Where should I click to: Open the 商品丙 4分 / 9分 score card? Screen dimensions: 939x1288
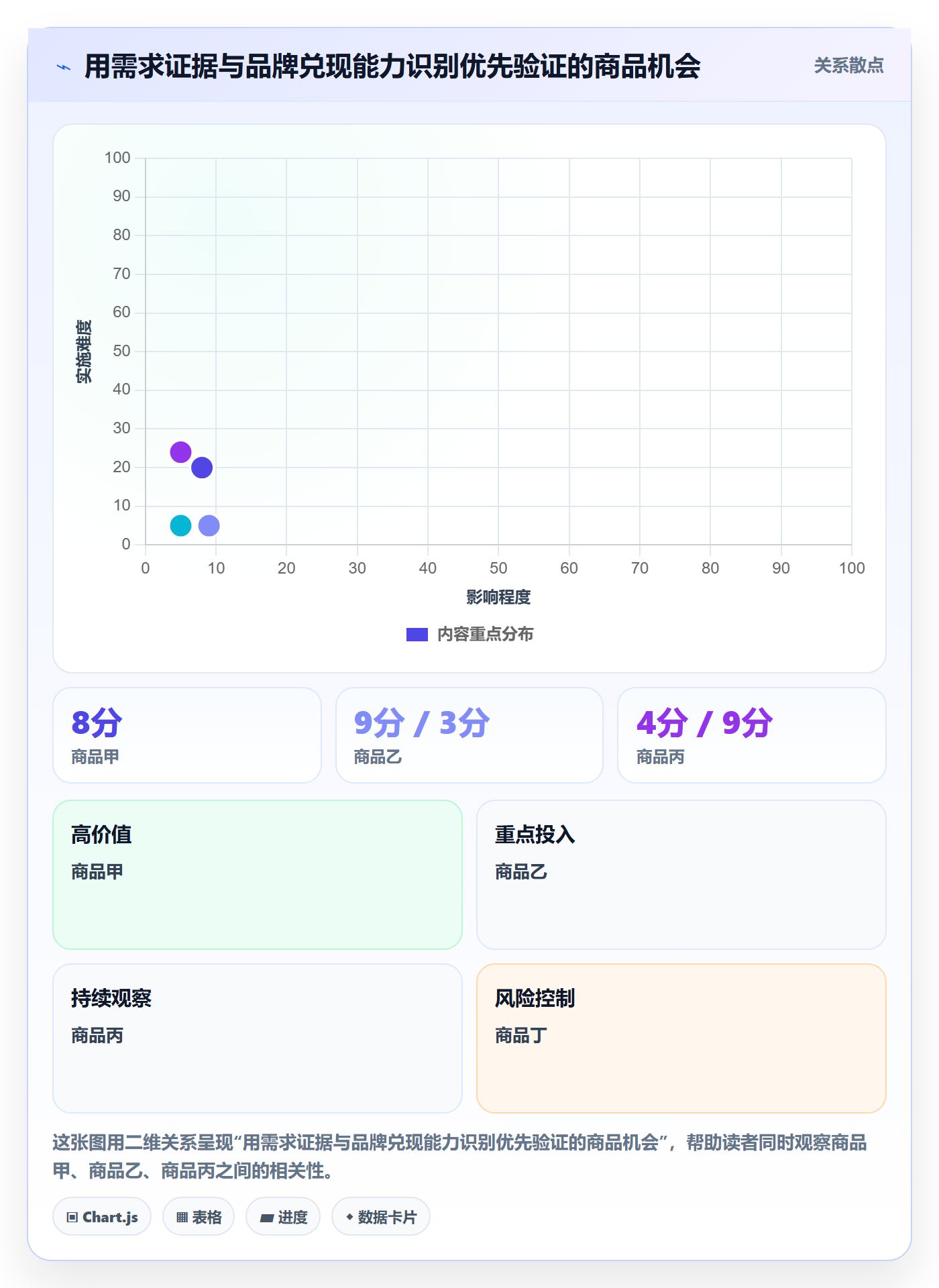coord(752,735)
